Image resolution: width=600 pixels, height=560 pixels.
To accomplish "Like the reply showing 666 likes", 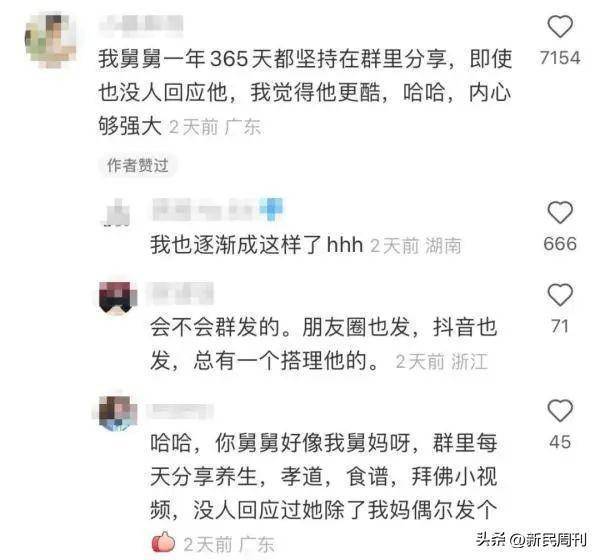I will pyautogui.click(x=560, y=212).
